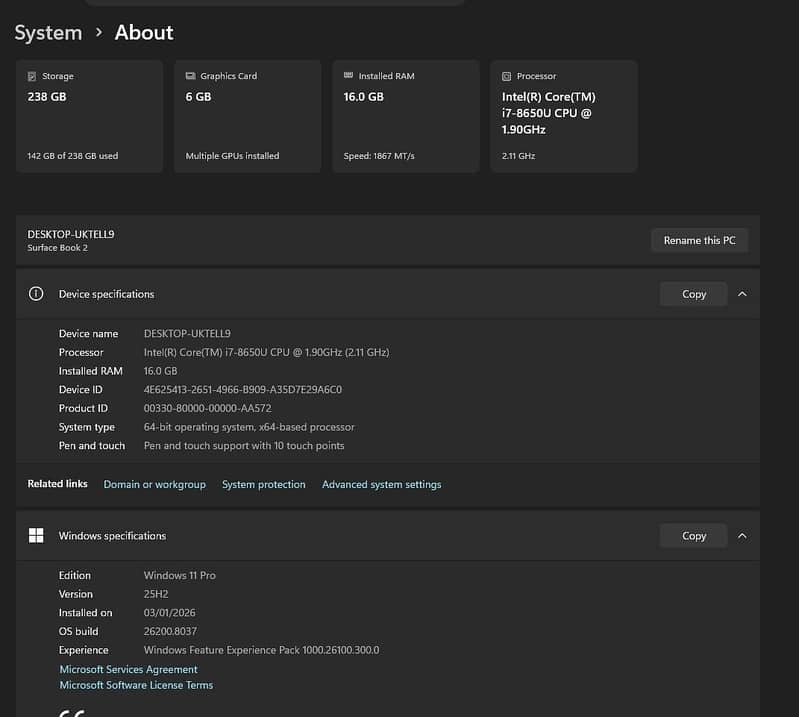The width and height of the screenshot is (799, 717).
Task: Click the About breadcrumb heading
Action: point(144,33)
